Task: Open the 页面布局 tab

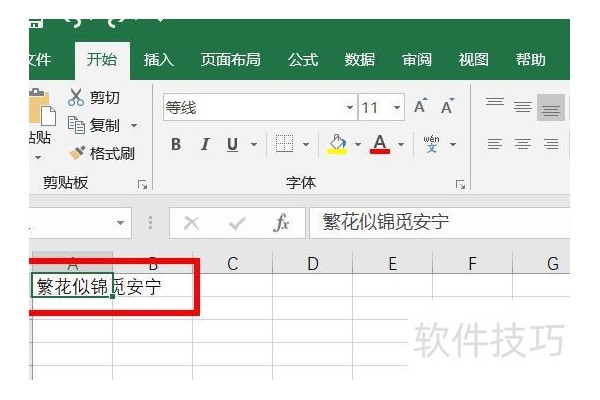Action: [x=231, y=60]
